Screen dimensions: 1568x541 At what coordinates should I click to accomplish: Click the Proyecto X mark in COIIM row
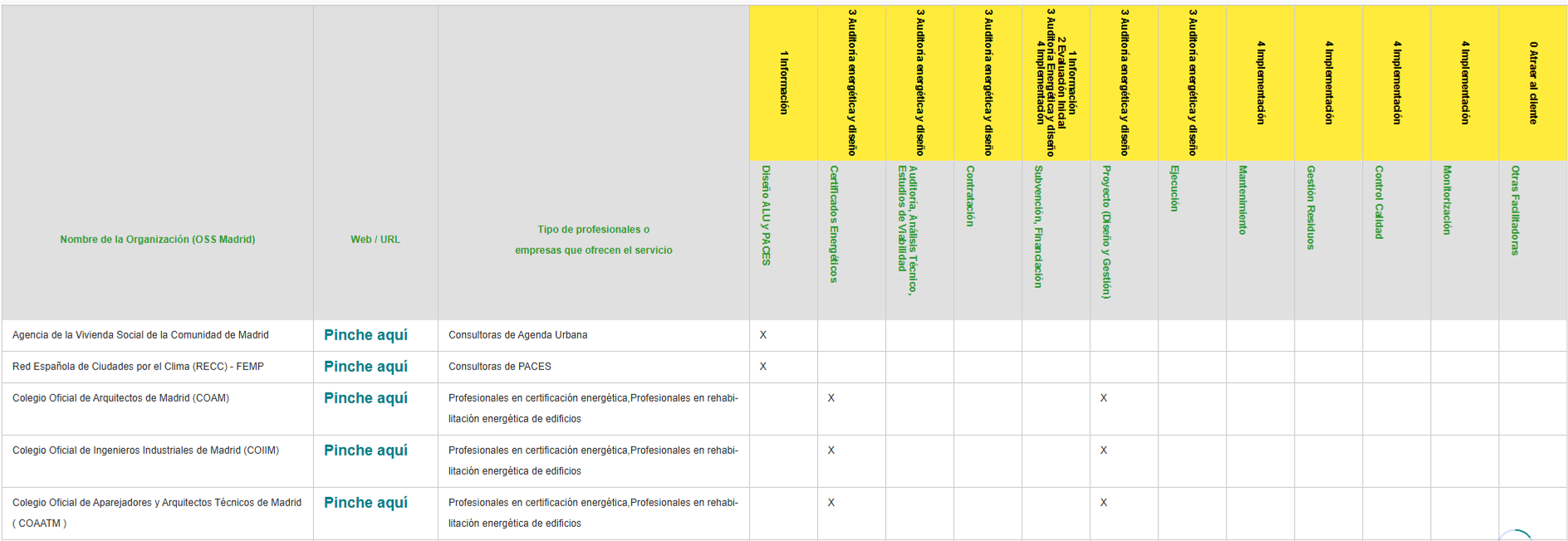coord(1104,451)
